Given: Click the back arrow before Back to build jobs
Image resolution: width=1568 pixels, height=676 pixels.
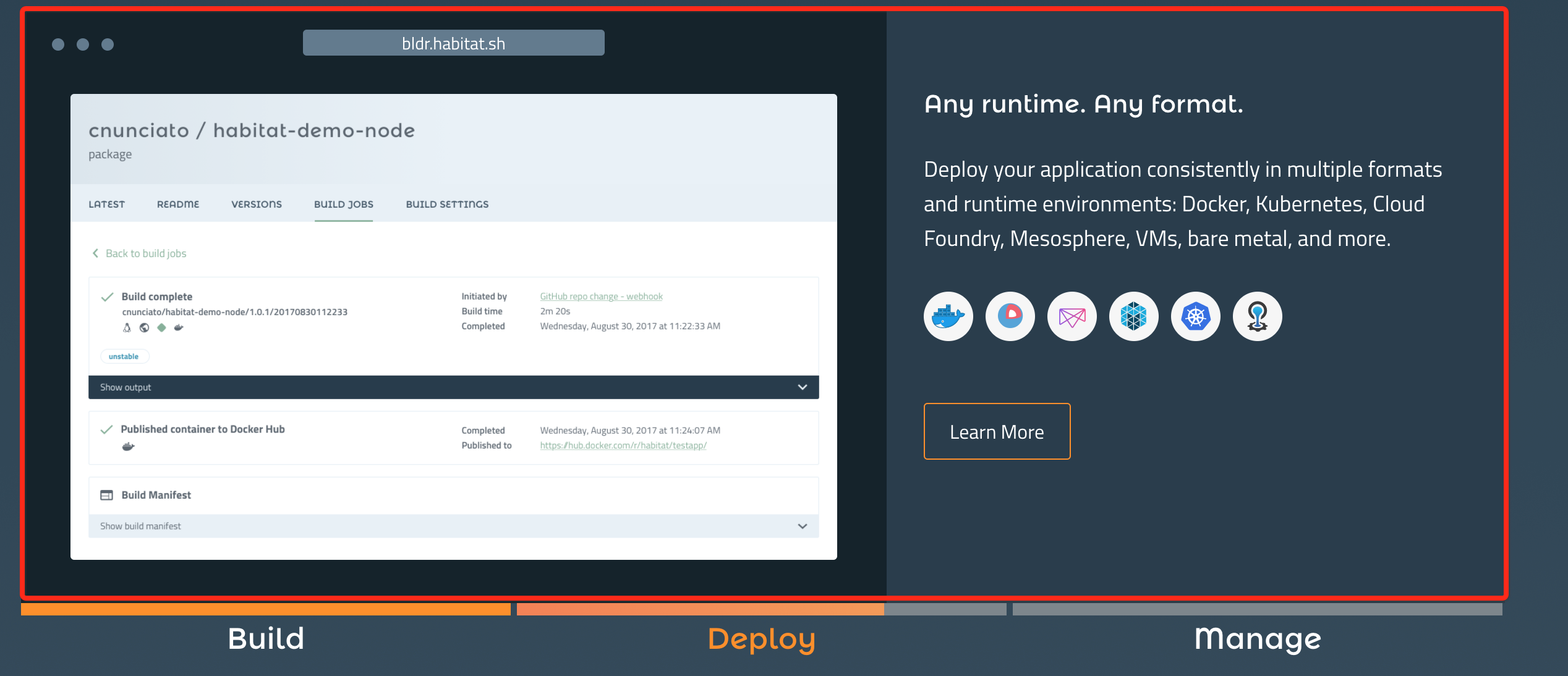Looking at the screenshot, I should pos(95,253).
